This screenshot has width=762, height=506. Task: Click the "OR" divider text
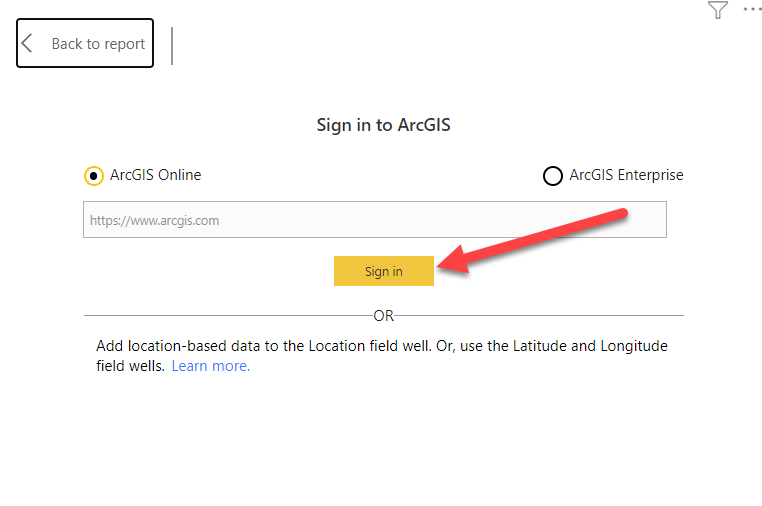384,316
